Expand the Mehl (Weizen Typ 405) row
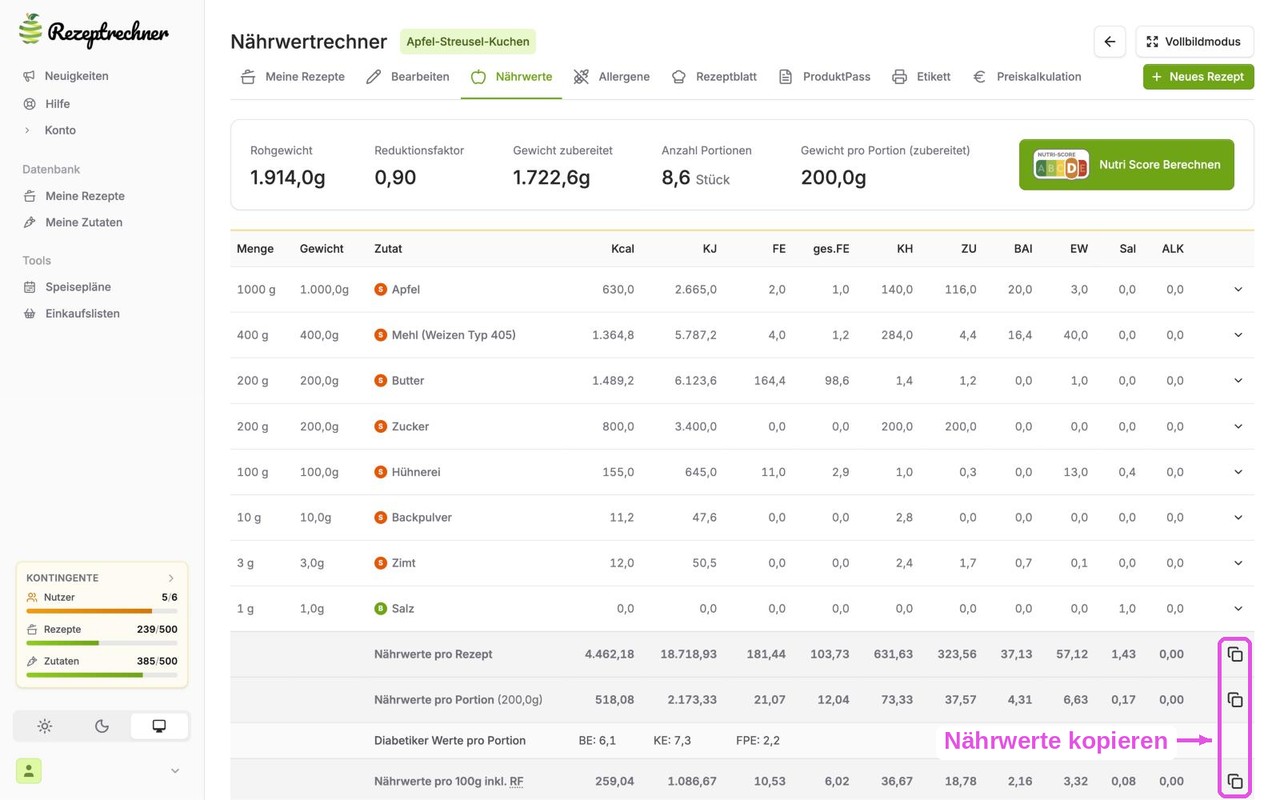Viewport: 1280px width, 800px height. pos(1238,335)
